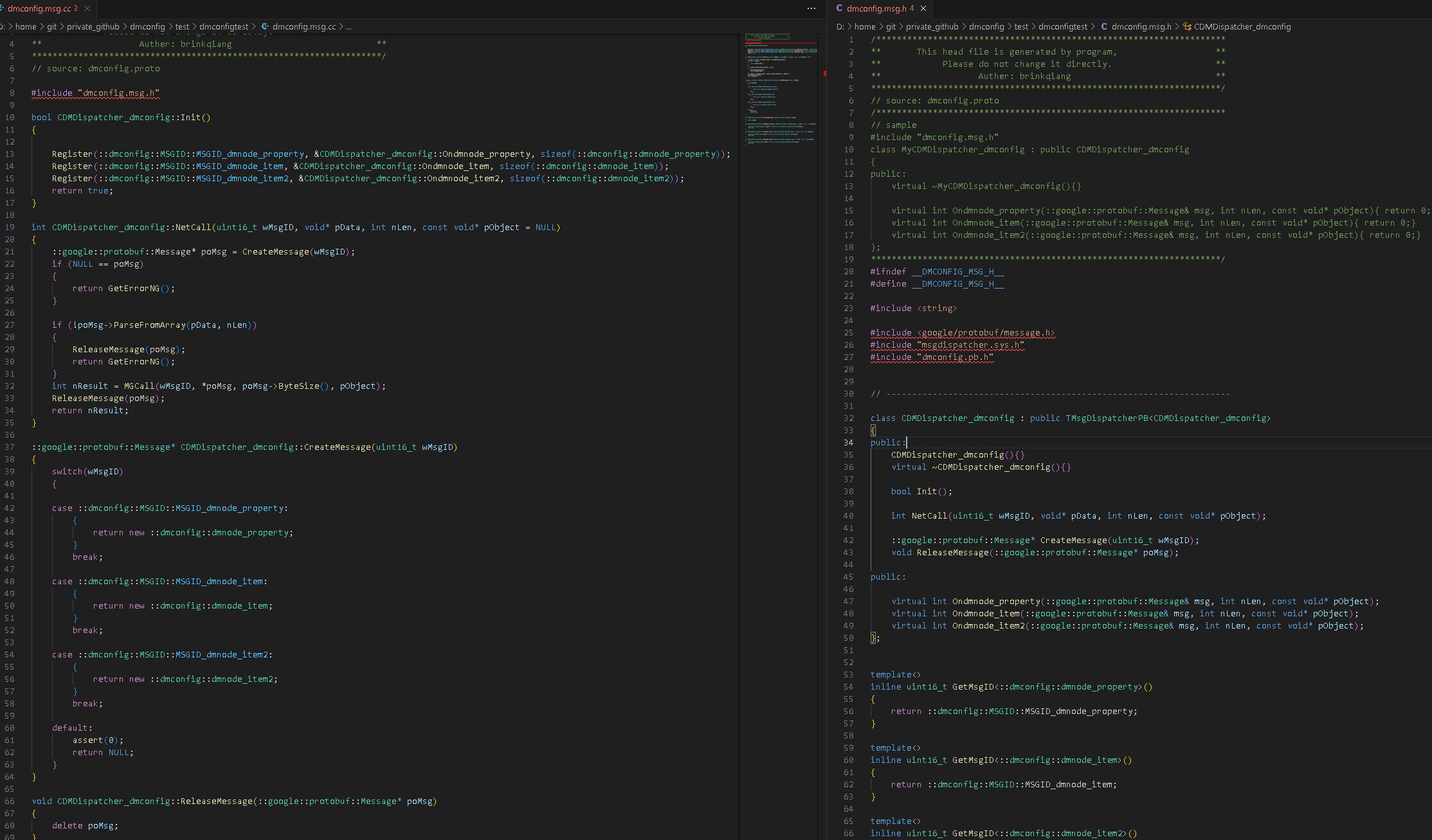
Task: Open private_github breadcrumb in left editor
Action: coord(93,27)
